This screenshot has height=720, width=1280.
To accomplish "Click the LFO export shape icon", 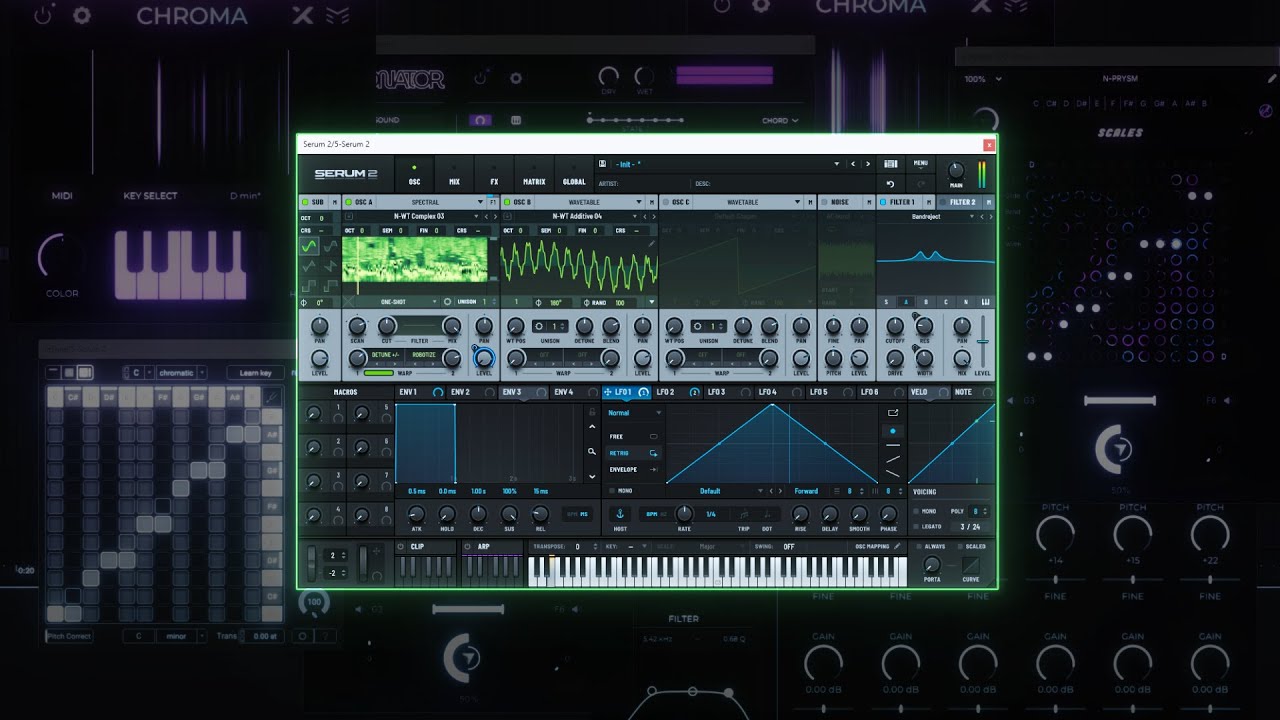I will 893,412.
